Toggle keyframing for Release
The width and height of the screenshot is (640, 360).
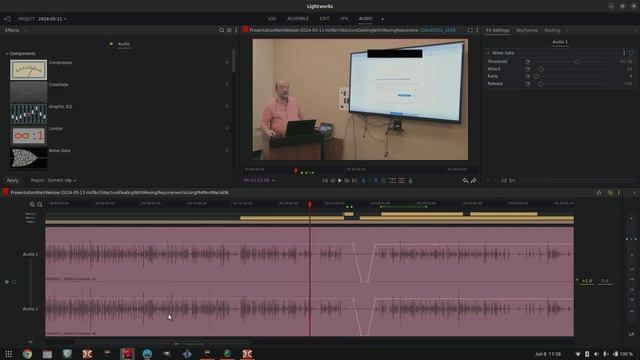pyautogui.click(x=527, y=84)
